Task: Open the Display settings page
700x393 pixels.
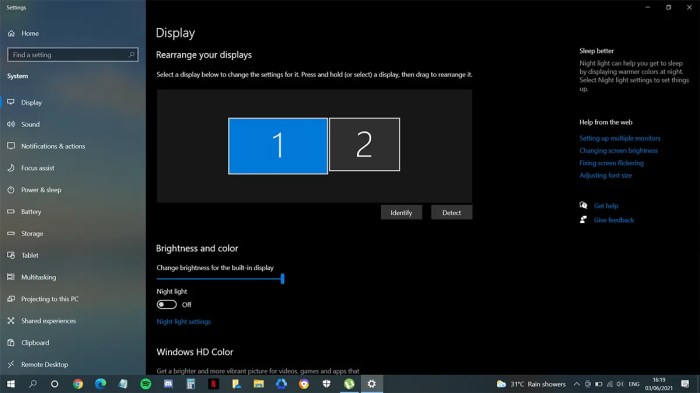Action: [x=31, y=102]
